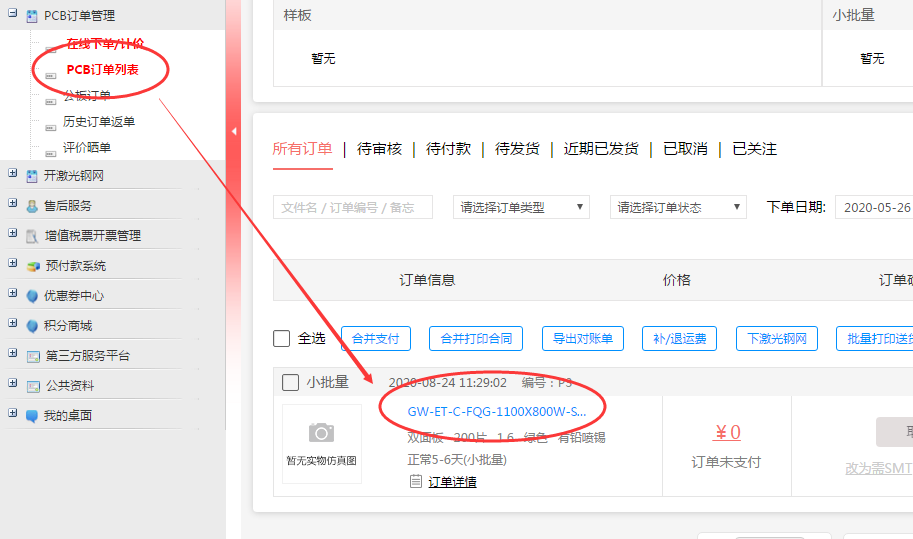913x539 pixels.
Task: Click the 预付款系统 icon in sidebar
Action: [33, 266]
